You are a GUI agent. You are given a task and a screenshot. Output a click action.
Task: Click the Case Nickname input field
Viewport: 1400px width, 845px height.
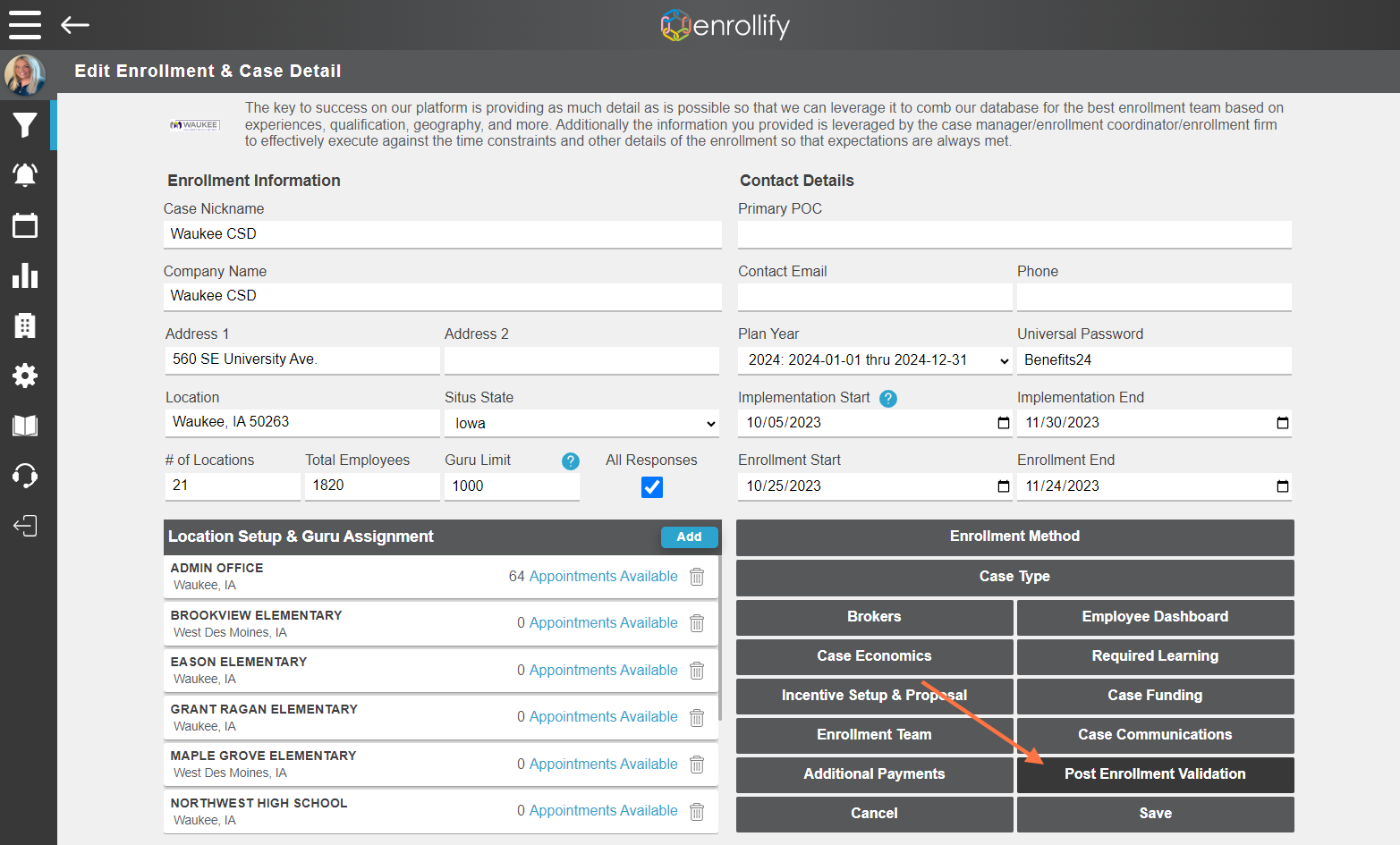443,234
